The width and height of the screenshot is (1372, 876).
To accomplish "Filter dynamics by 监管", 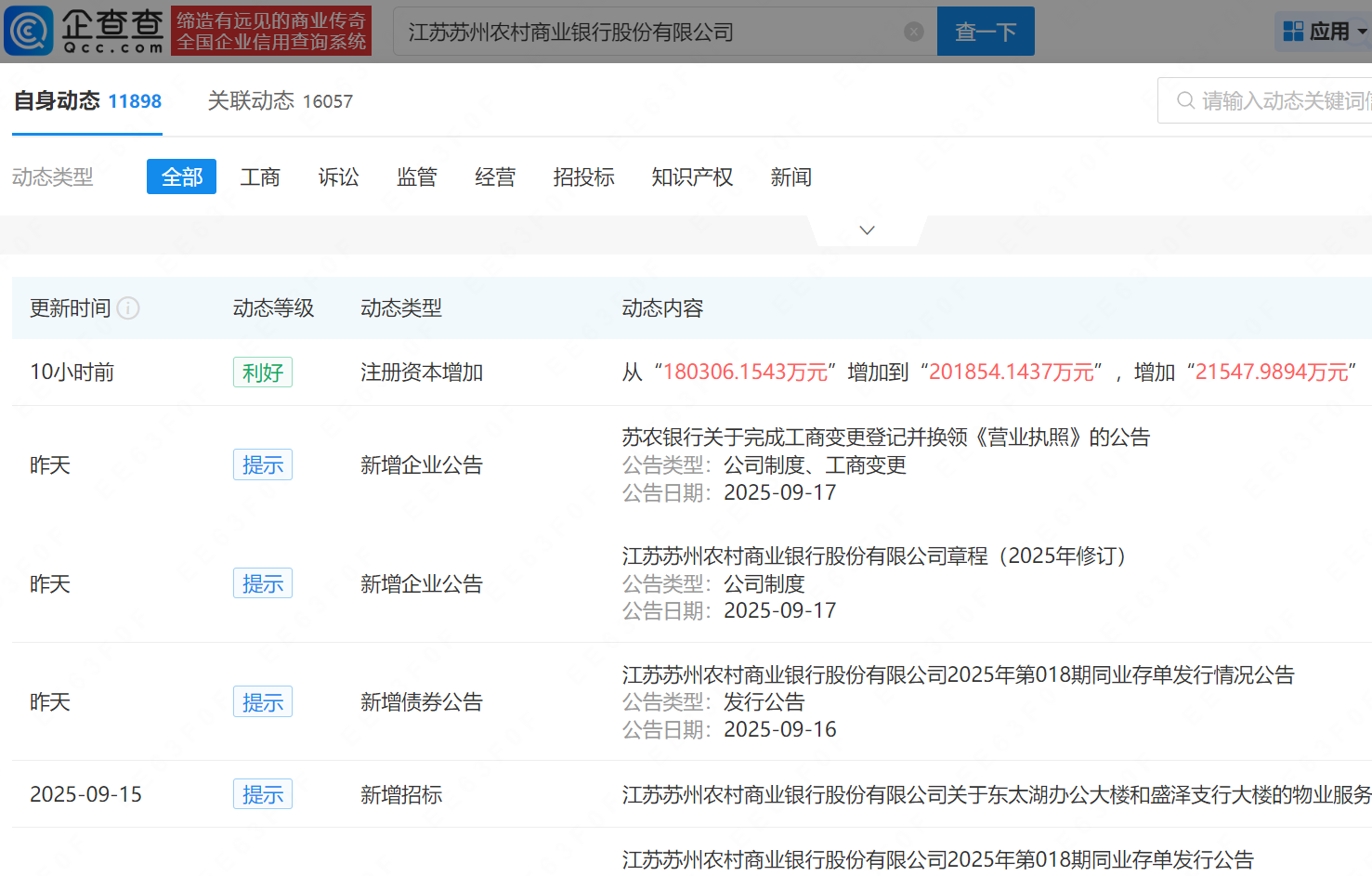I will [416, 177].
